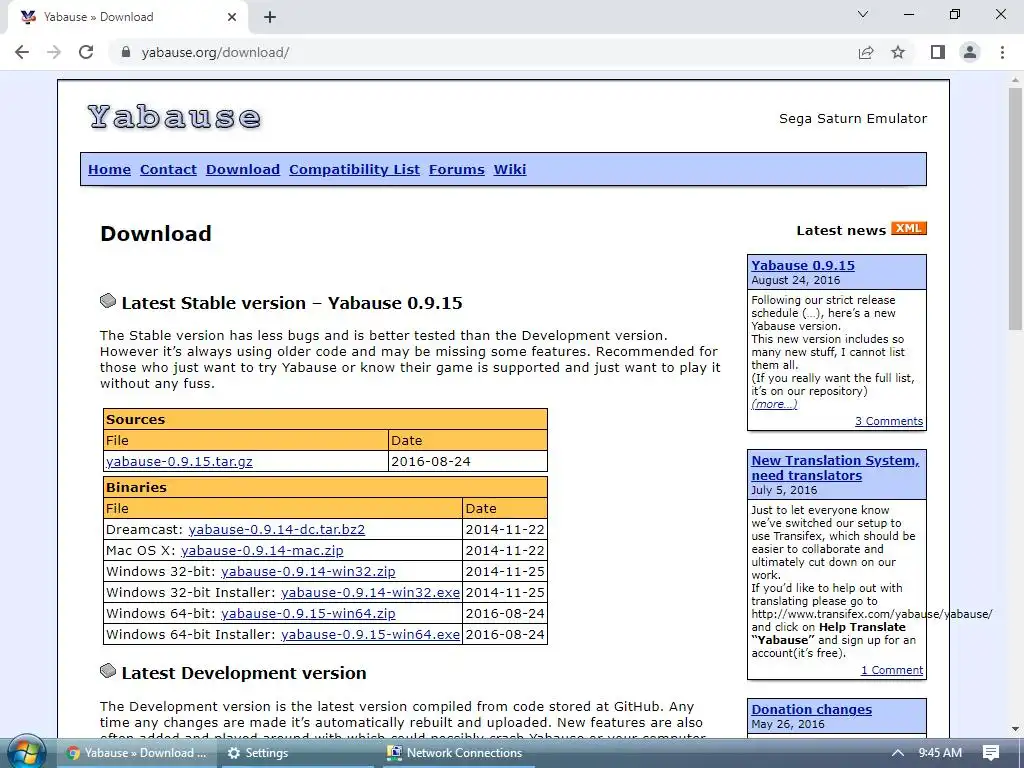Viewport: 1024px width, 768px height.
Task: Open the Forums nav link
Action: tap(456, 170)
